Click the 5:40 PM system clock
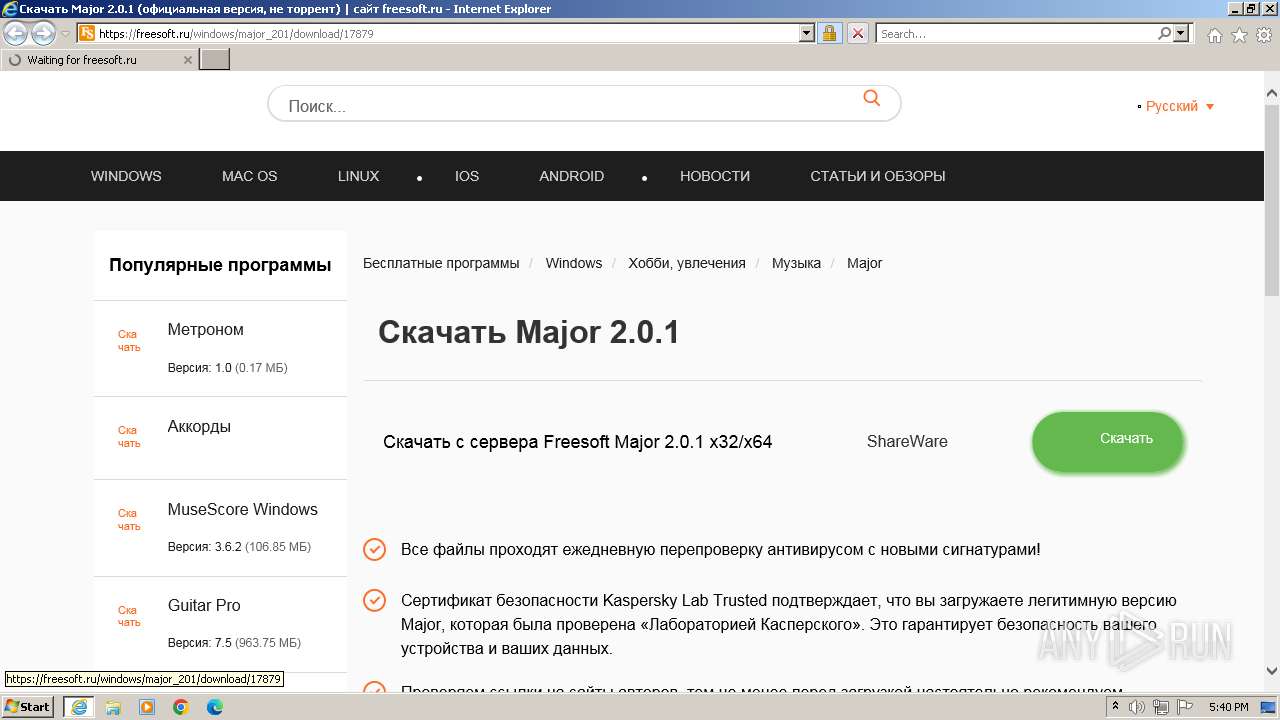Viewport: 1280px width, 720px height. pos(1229,707)
